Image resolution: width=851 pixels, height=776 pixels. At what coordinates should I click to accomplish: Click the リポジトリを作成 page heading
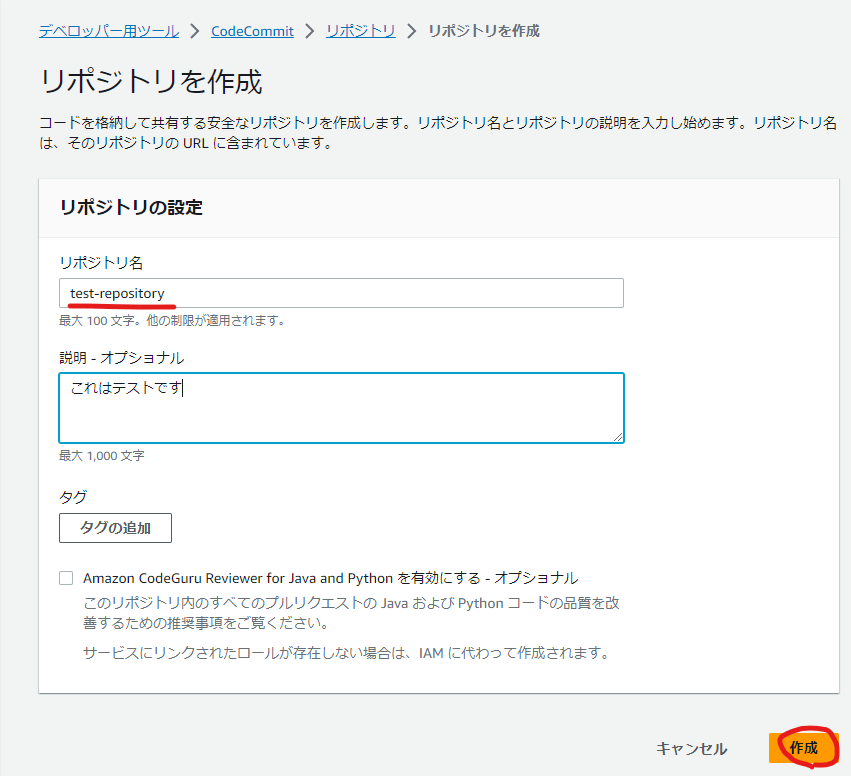click(151, 81)
